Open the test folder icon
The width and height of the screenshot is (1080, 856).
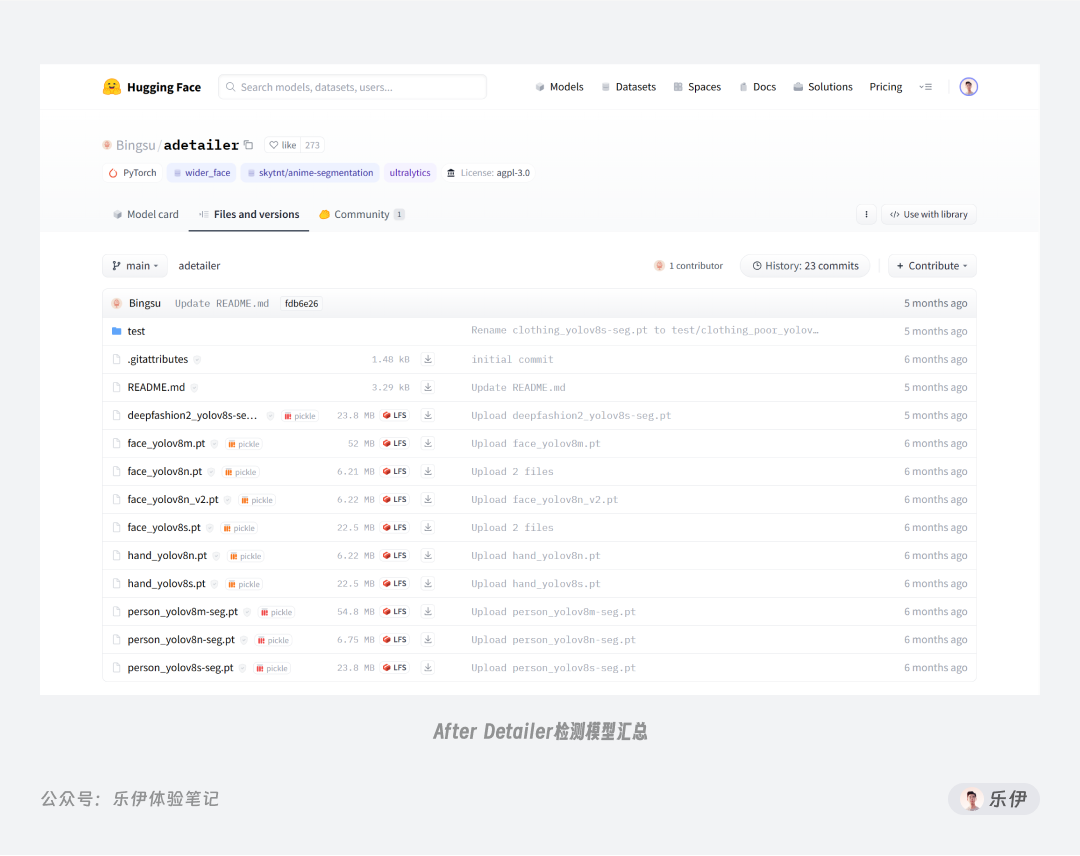[116, 331]
